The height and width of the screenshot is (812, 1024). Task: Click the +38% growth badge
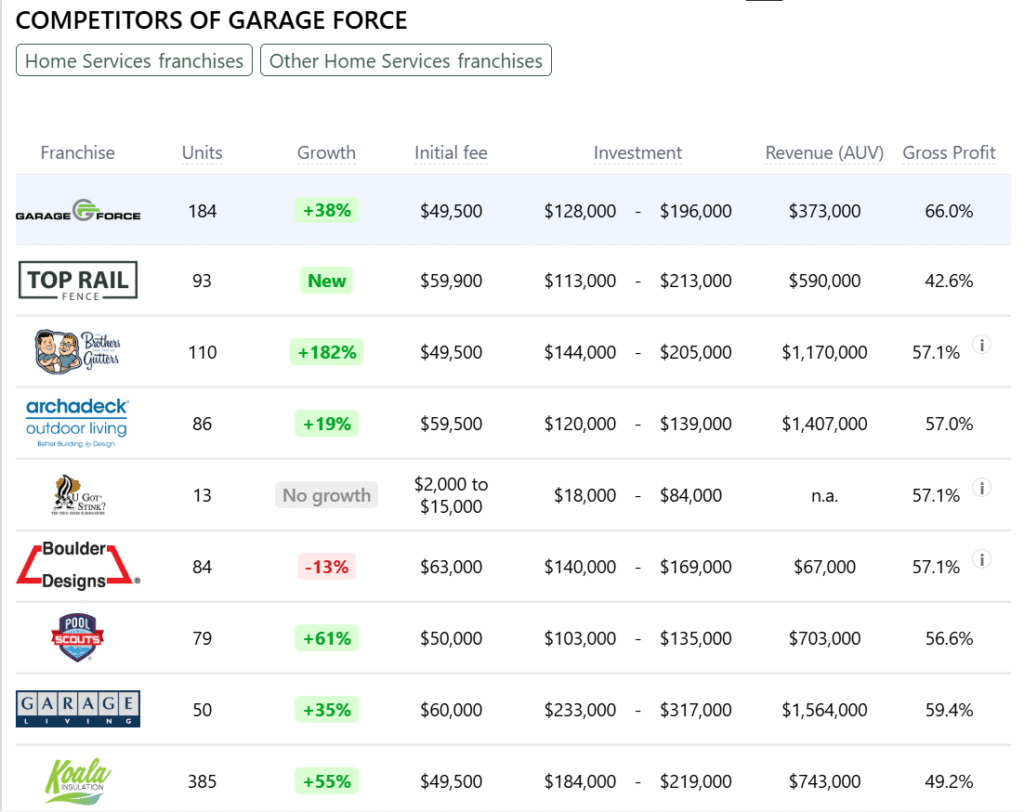tap(327, 210)
